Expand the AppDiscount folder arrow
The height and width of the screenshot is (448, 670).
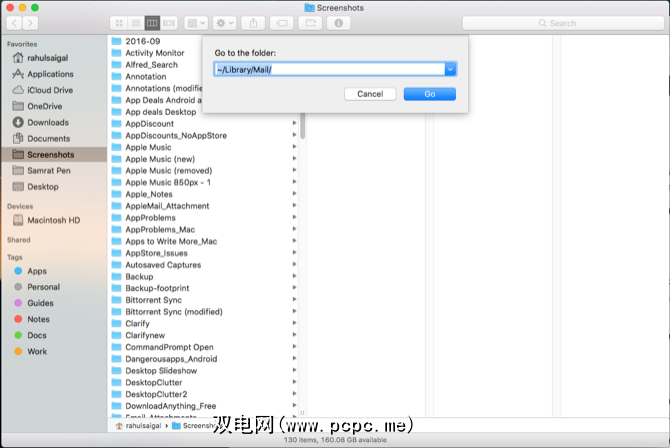coord(294,123)
